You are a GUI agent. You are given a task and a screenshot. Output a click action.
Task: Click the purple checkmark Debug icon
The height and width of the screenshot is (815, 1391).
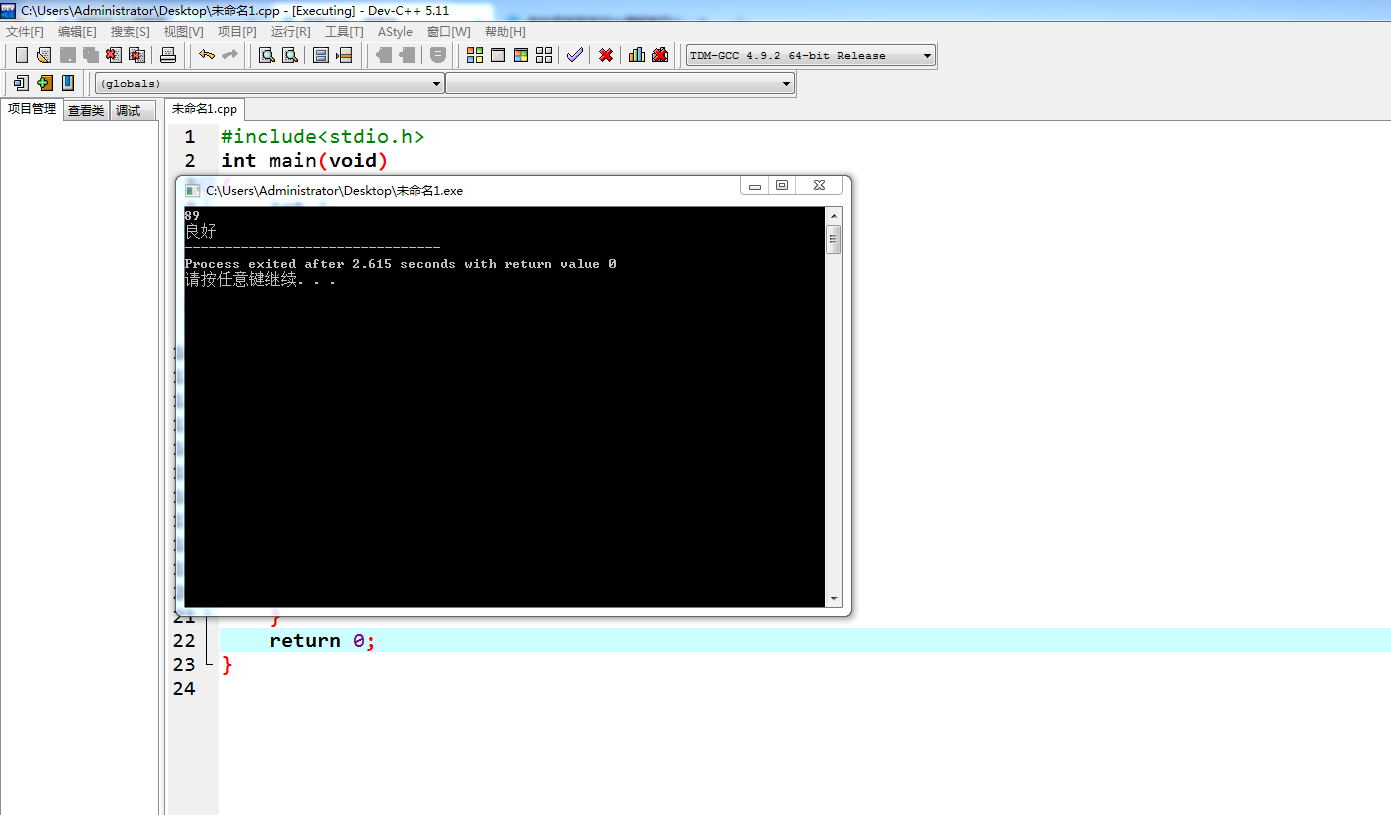tap(574, 55)
